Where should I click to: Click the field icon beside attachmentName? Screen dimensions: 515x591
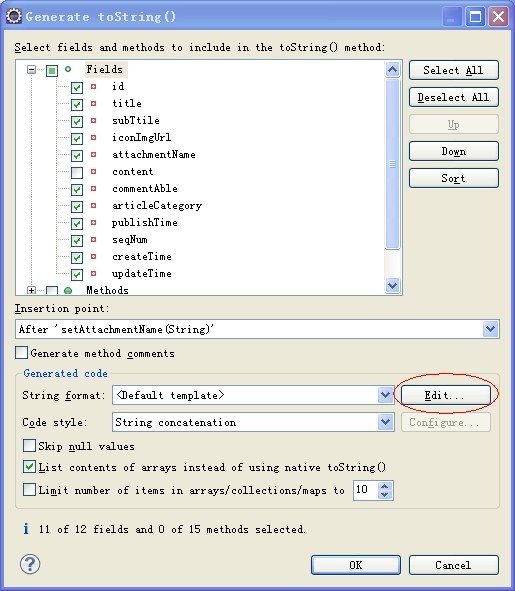93,155
